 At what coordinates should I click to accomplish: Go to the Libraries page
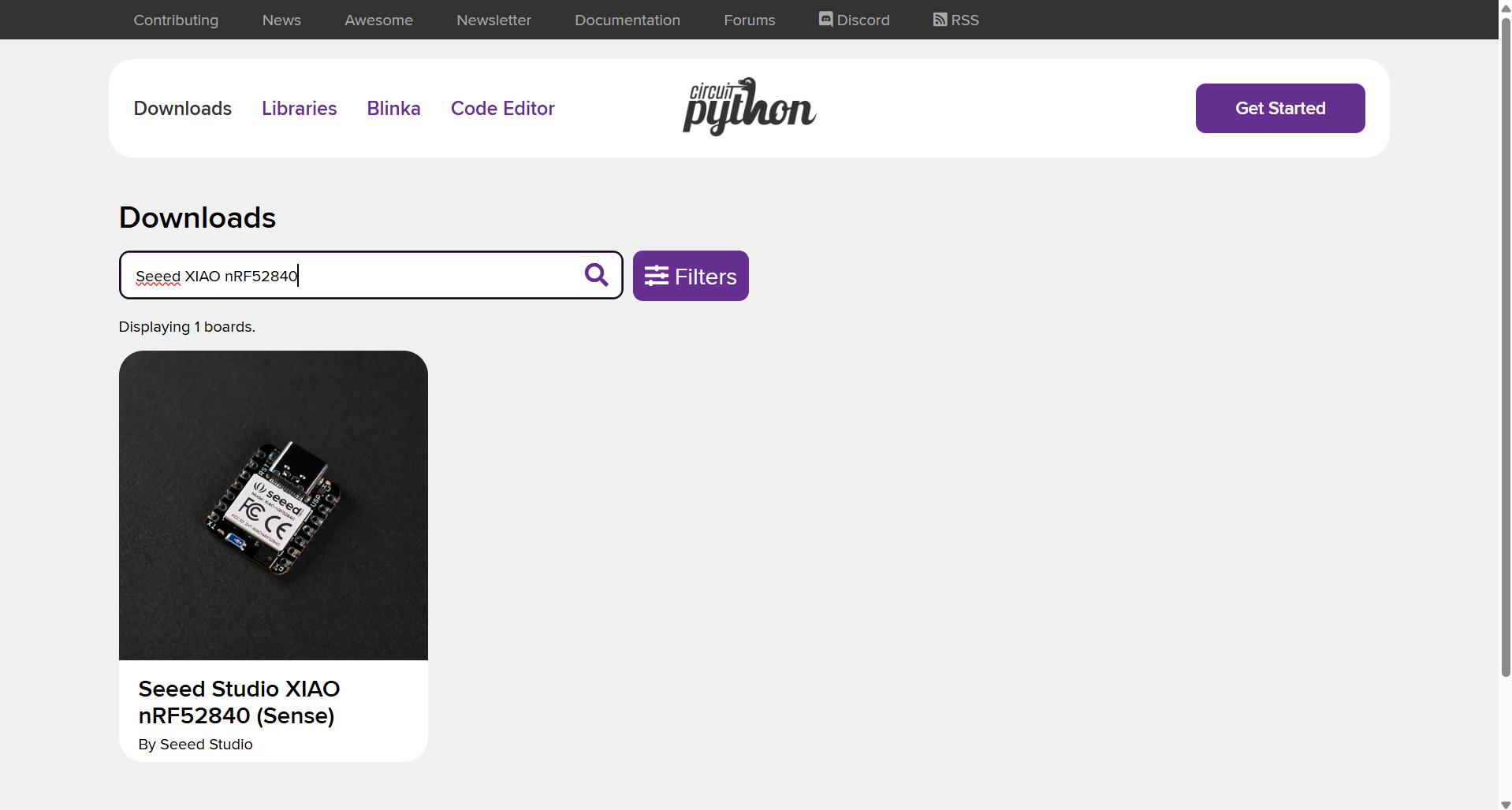(x=299, y=108)
